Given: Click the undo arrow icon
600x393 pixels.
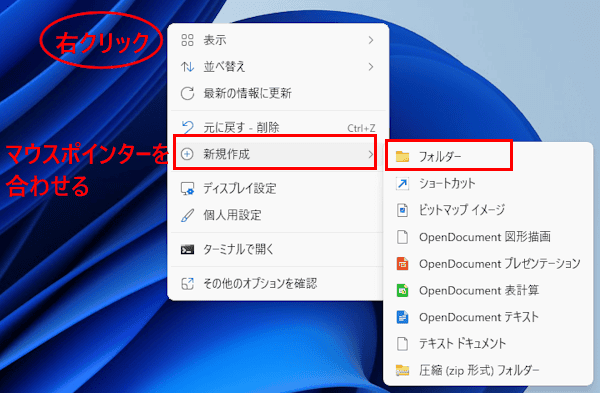Looking at the screenshot, I should tap(187, 127).
